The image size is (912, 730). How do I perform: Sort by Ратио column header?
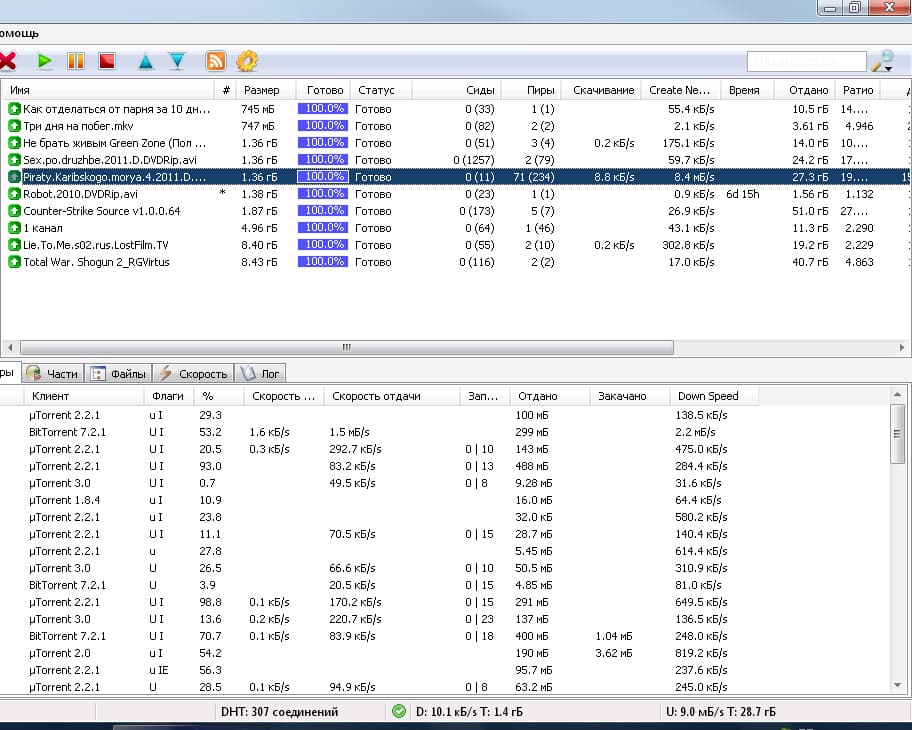pyautogui.click(x=858, y=90)
